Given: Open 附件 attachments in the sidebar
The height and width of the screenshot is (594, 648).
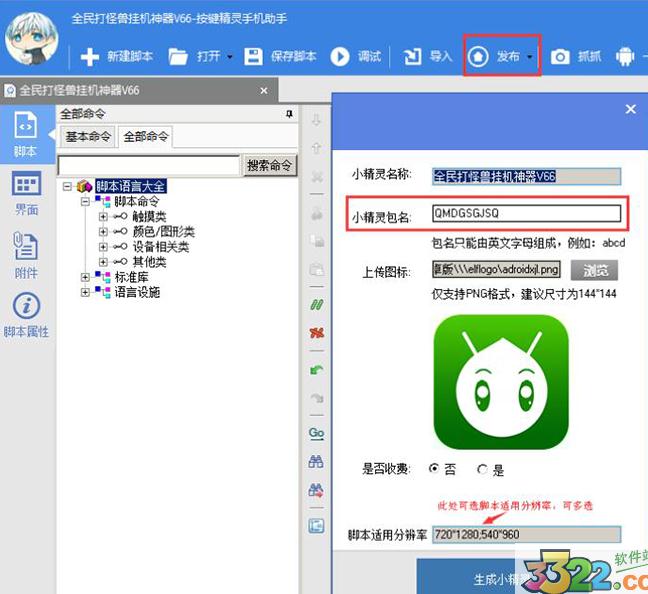Looking at the screenshot, I should tap(26, 255).
